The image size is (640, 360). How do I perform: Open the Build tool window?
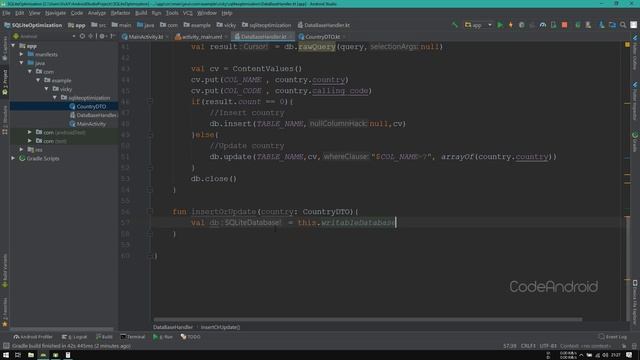tap(104, 337)
